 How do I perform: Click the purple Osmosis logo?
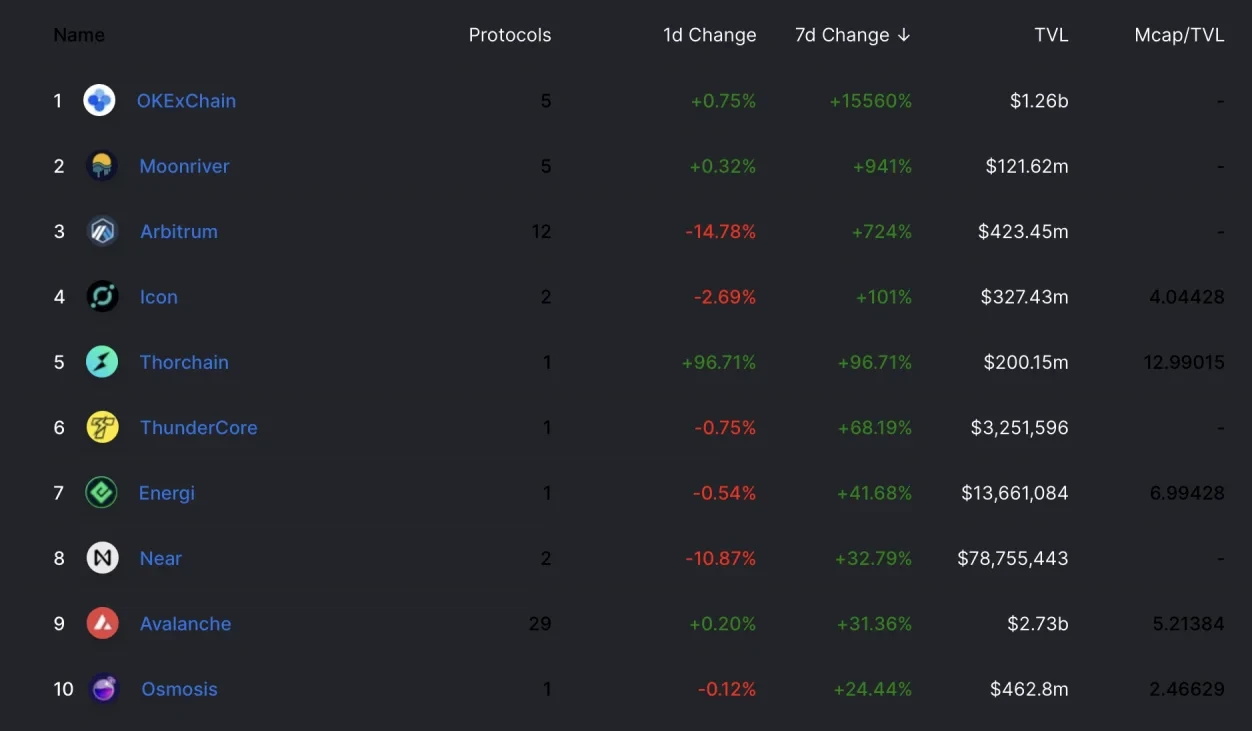click(104, 689)
